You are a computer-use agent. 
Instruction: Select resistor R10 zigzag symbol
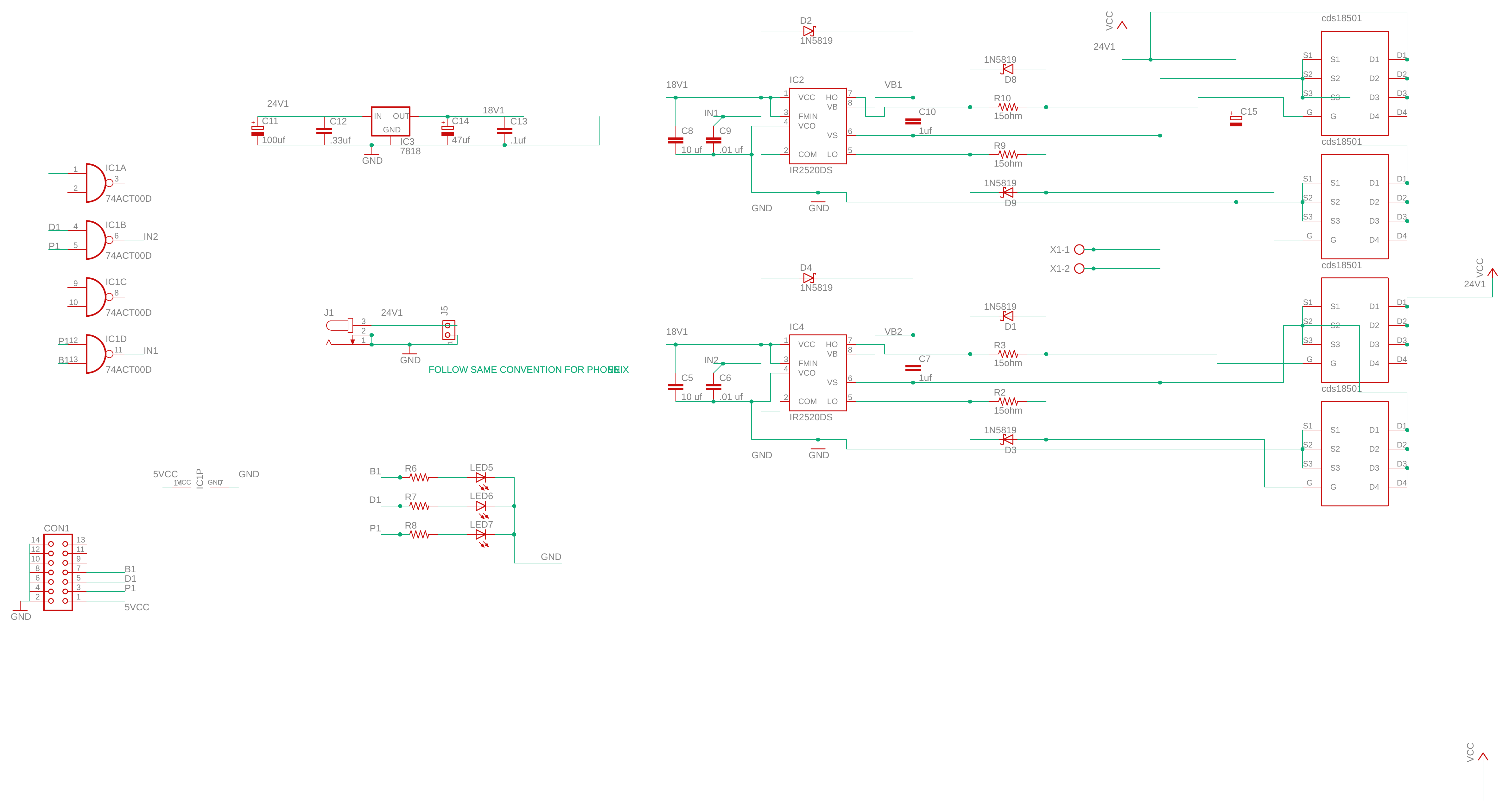coord(1008,107)
